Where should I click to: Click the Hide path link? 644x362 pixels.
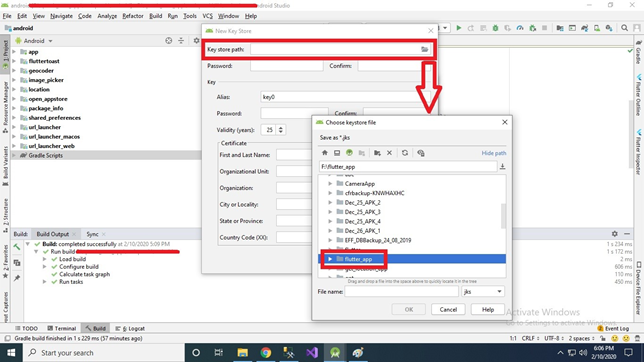494,153
